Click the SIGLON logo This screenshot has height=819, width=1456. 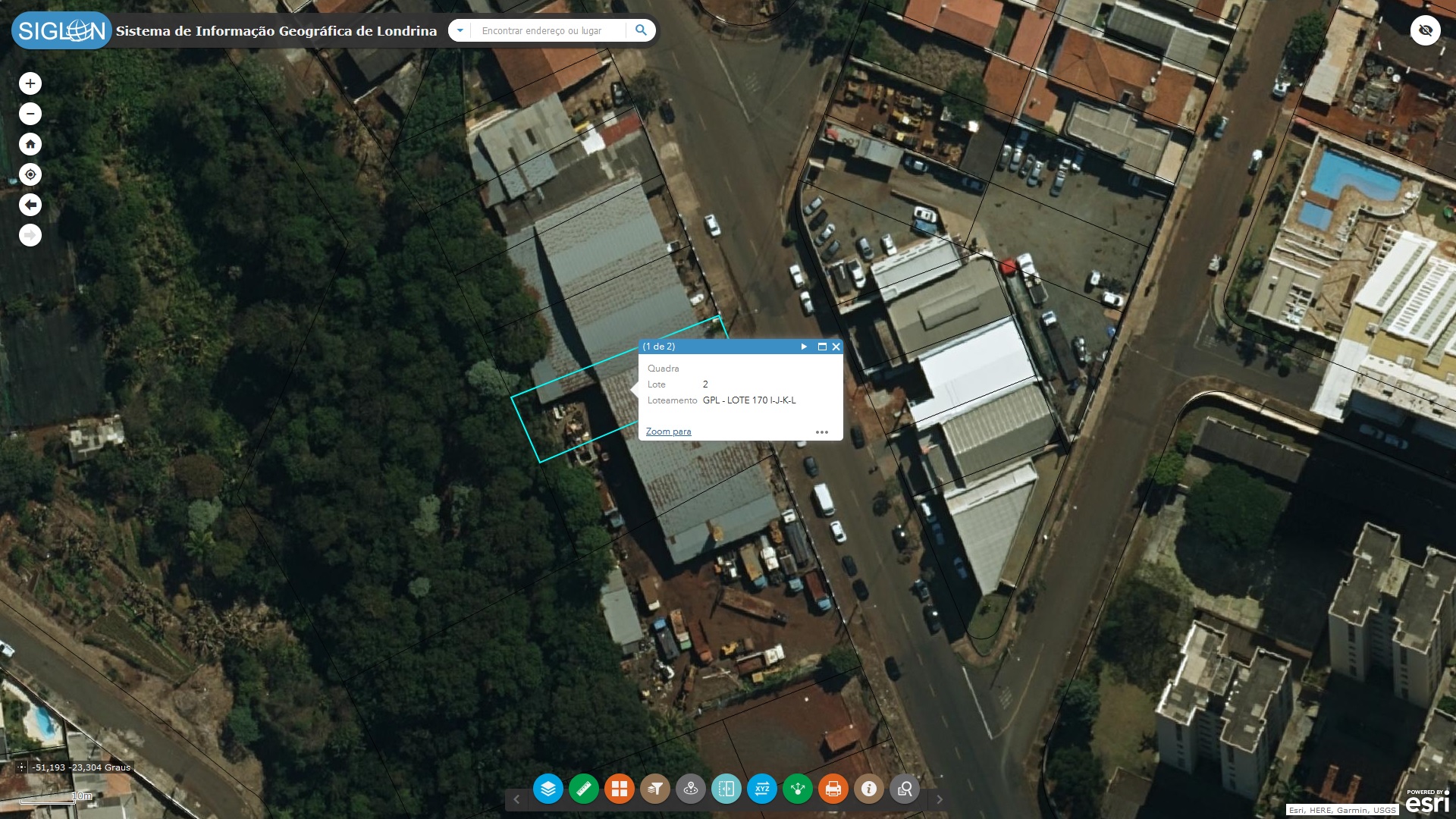point(61,30)
